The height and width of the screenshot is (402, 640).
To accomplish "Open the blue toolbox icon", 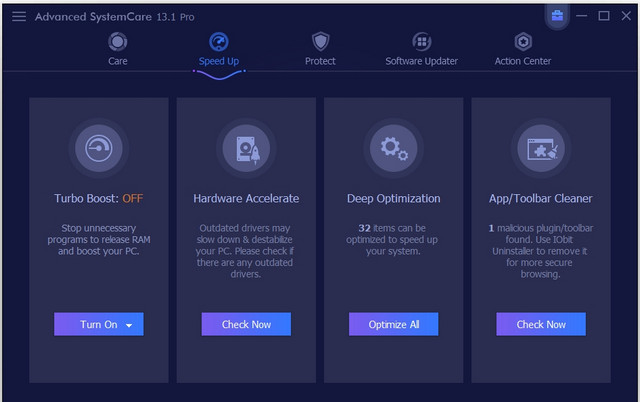I will pos(557,16).
